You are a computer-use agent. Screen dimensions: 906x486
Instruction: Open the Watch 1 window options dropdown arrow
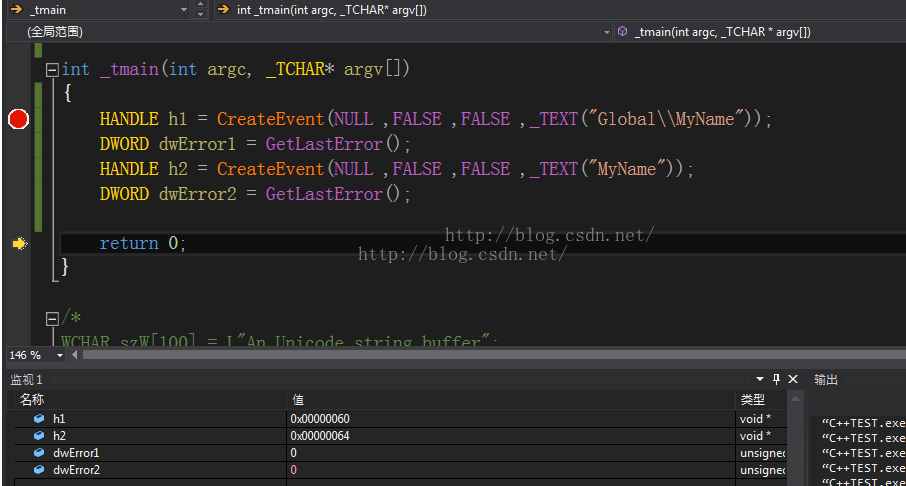[x=760, y=379]
